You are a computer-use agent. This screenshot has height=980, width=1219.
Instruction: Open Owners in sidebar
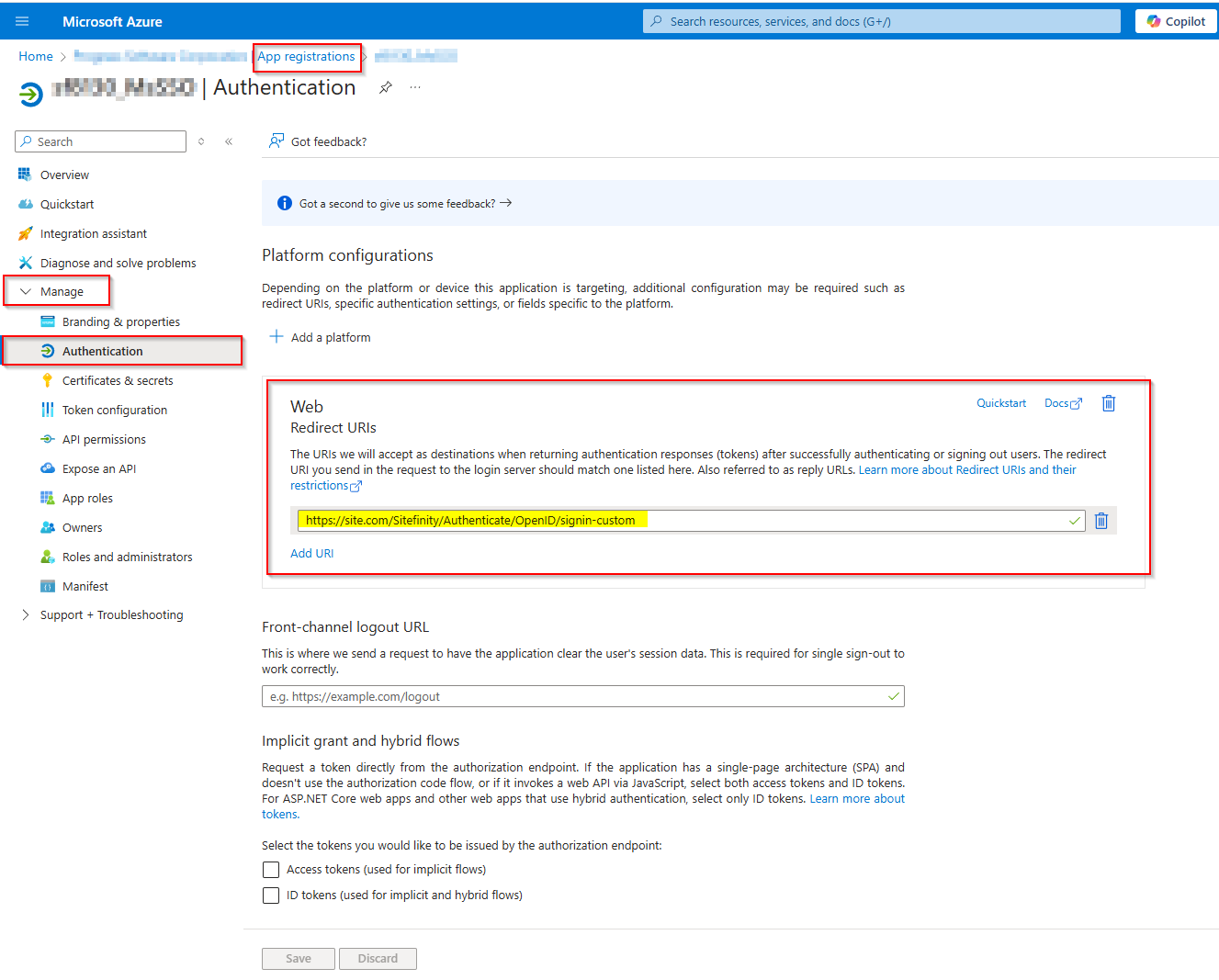(x=83, y=527)
